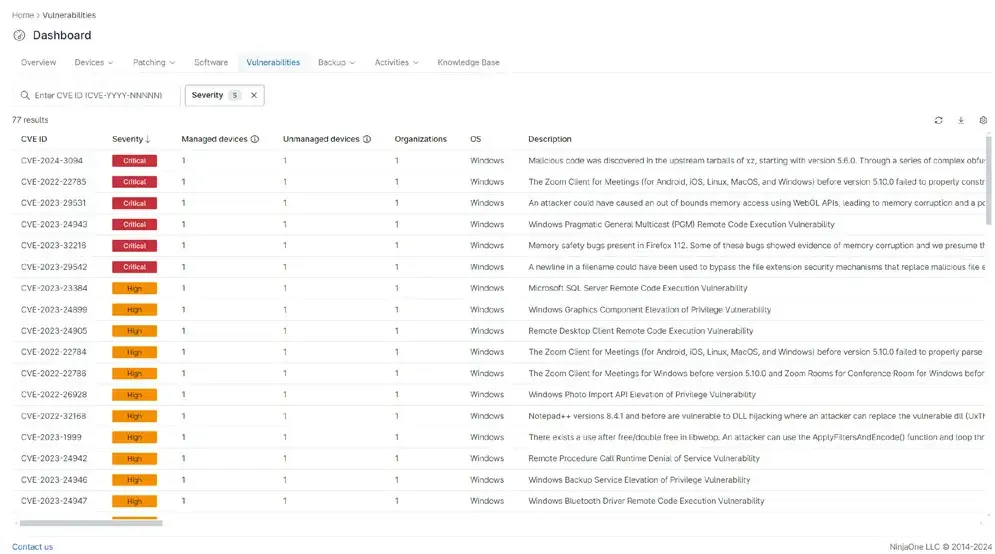The height and width of the screenshot is (554, 995).
Task: Open CVE-2023-23384 entry
Action: click(54, 288)
